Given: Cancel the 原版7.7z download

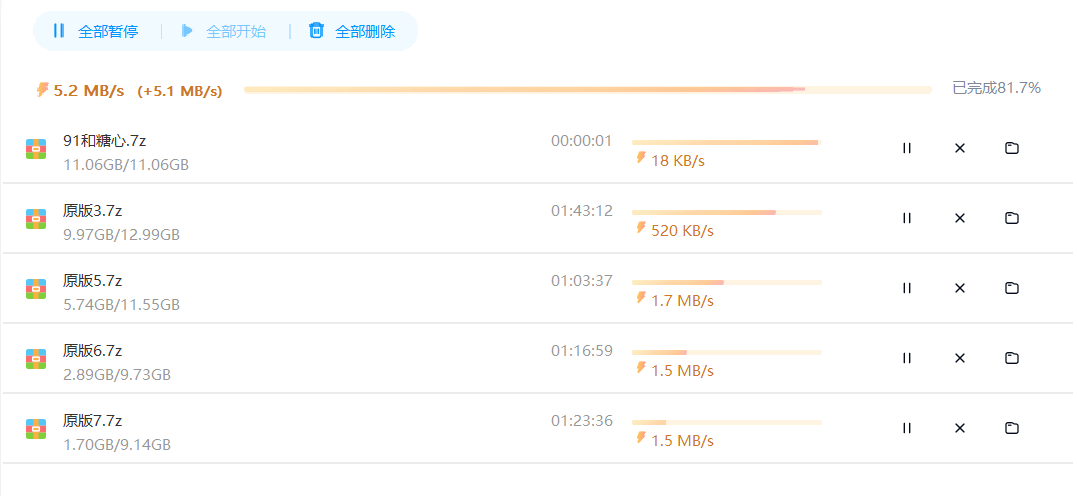Looking at the screenshot, I should pos(960,428).
